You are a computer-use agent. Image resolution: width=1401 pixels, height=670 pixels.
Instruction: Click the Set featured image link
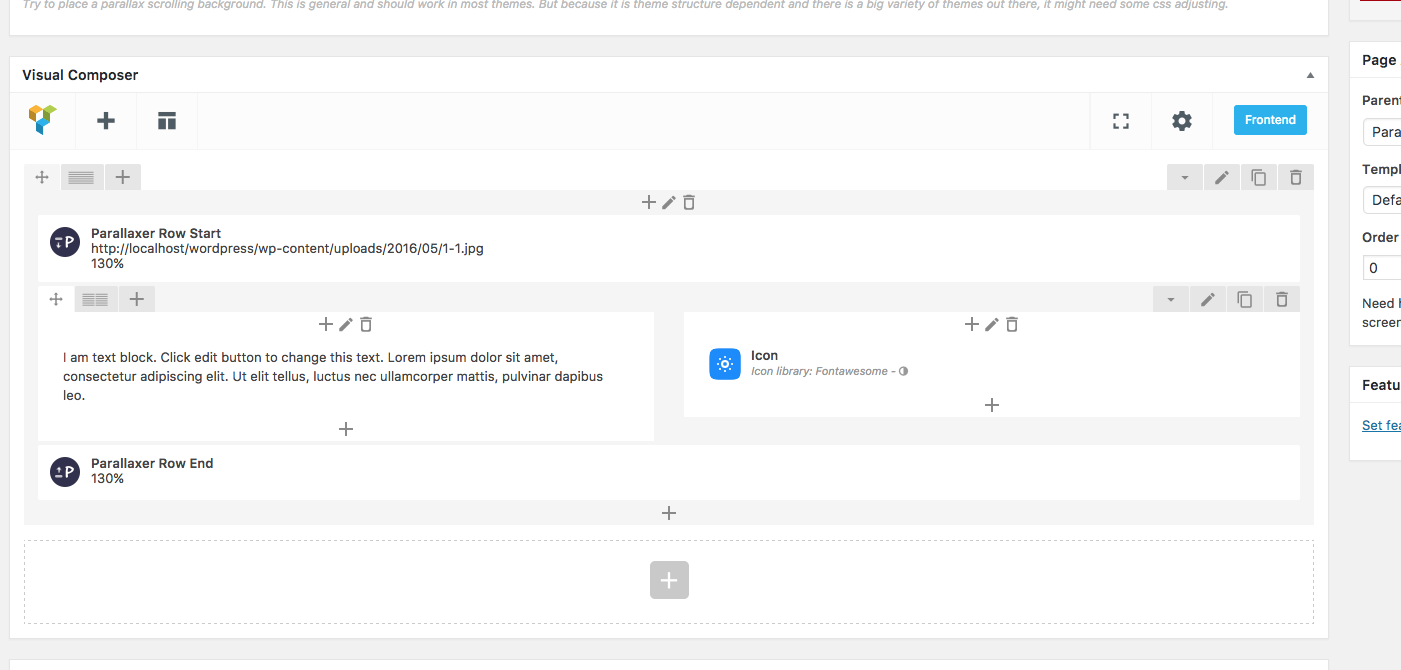(x=1381, y=425)
